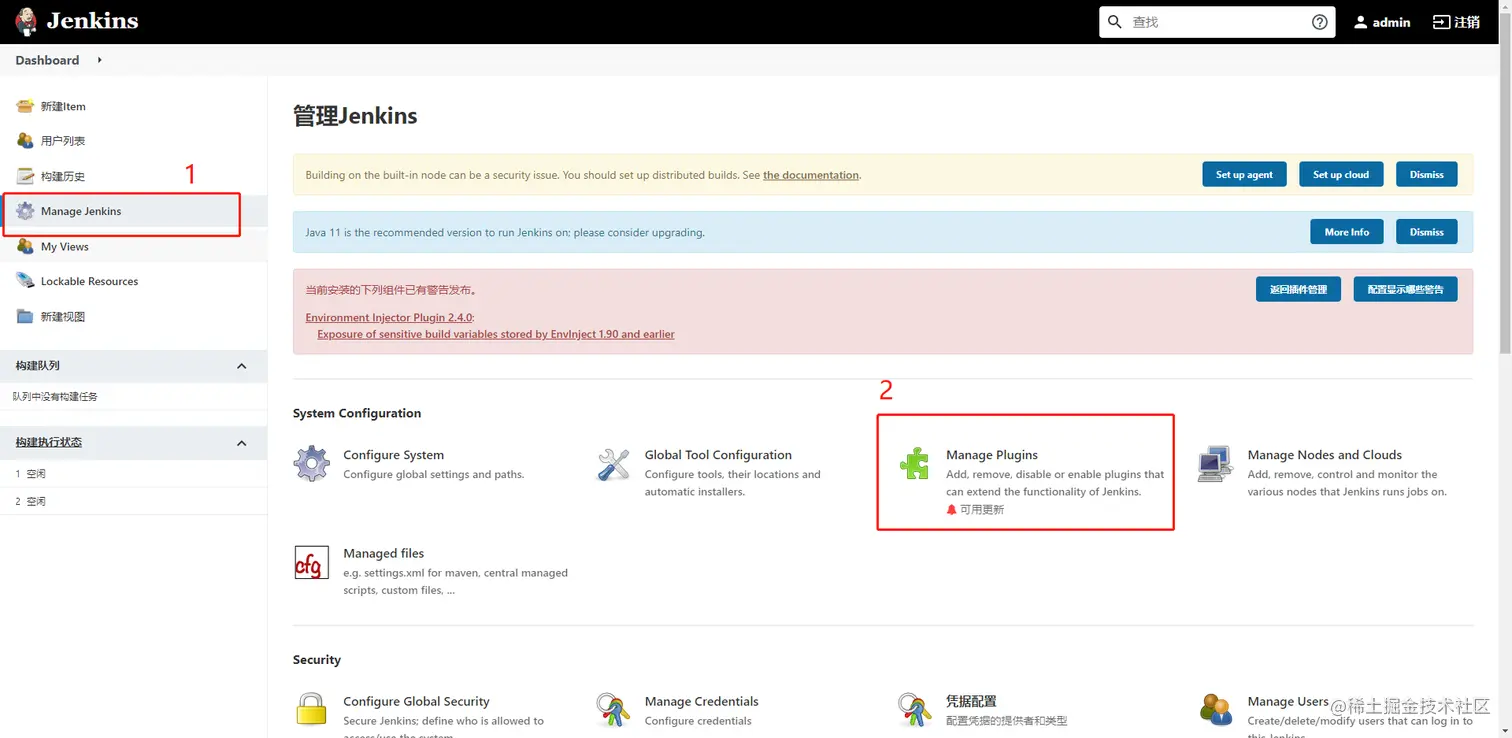Open the Dashboard breadcrumb
This screenshot has height=738, width=1512.
[47, 60]
